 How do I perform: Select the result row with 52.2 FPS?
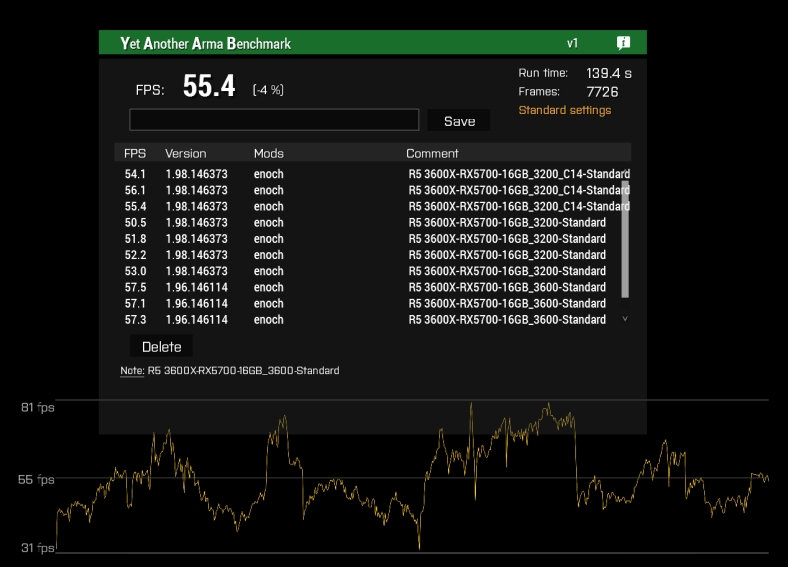coord(372,255)
